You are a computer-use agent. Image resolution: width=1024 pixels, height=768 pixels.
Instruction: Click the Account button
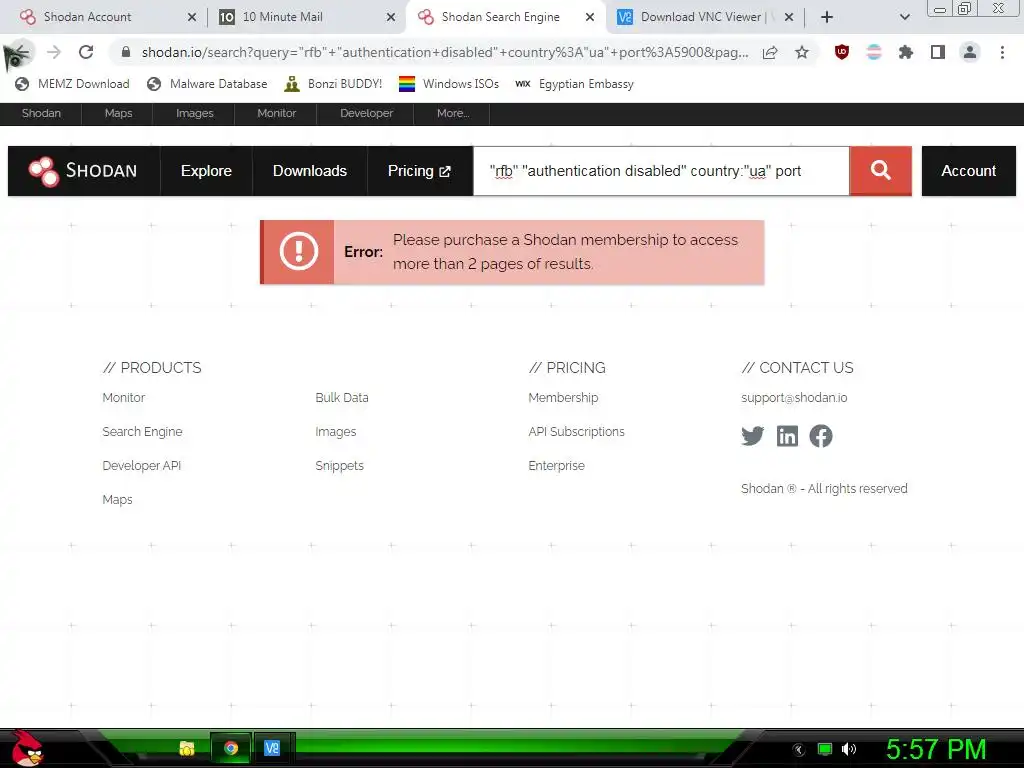968,171
